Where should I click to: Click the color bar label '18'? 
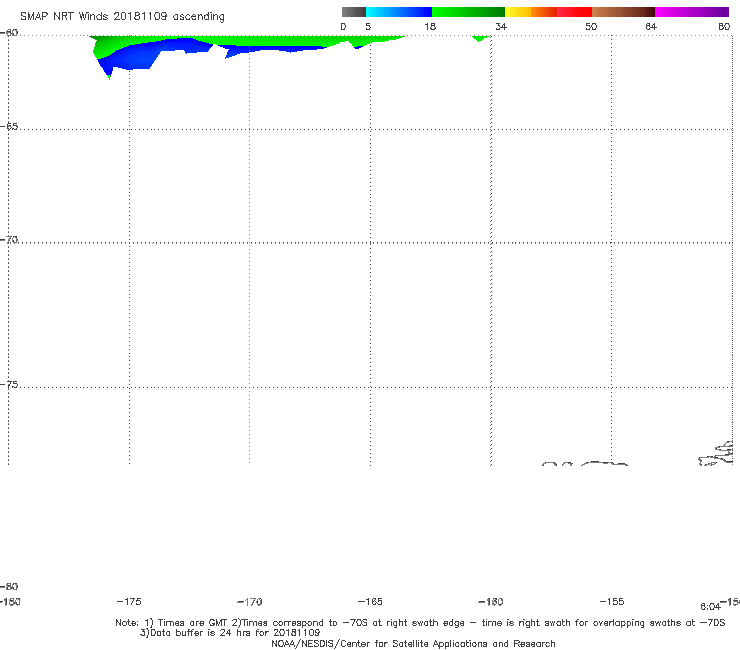pos(430,26)
